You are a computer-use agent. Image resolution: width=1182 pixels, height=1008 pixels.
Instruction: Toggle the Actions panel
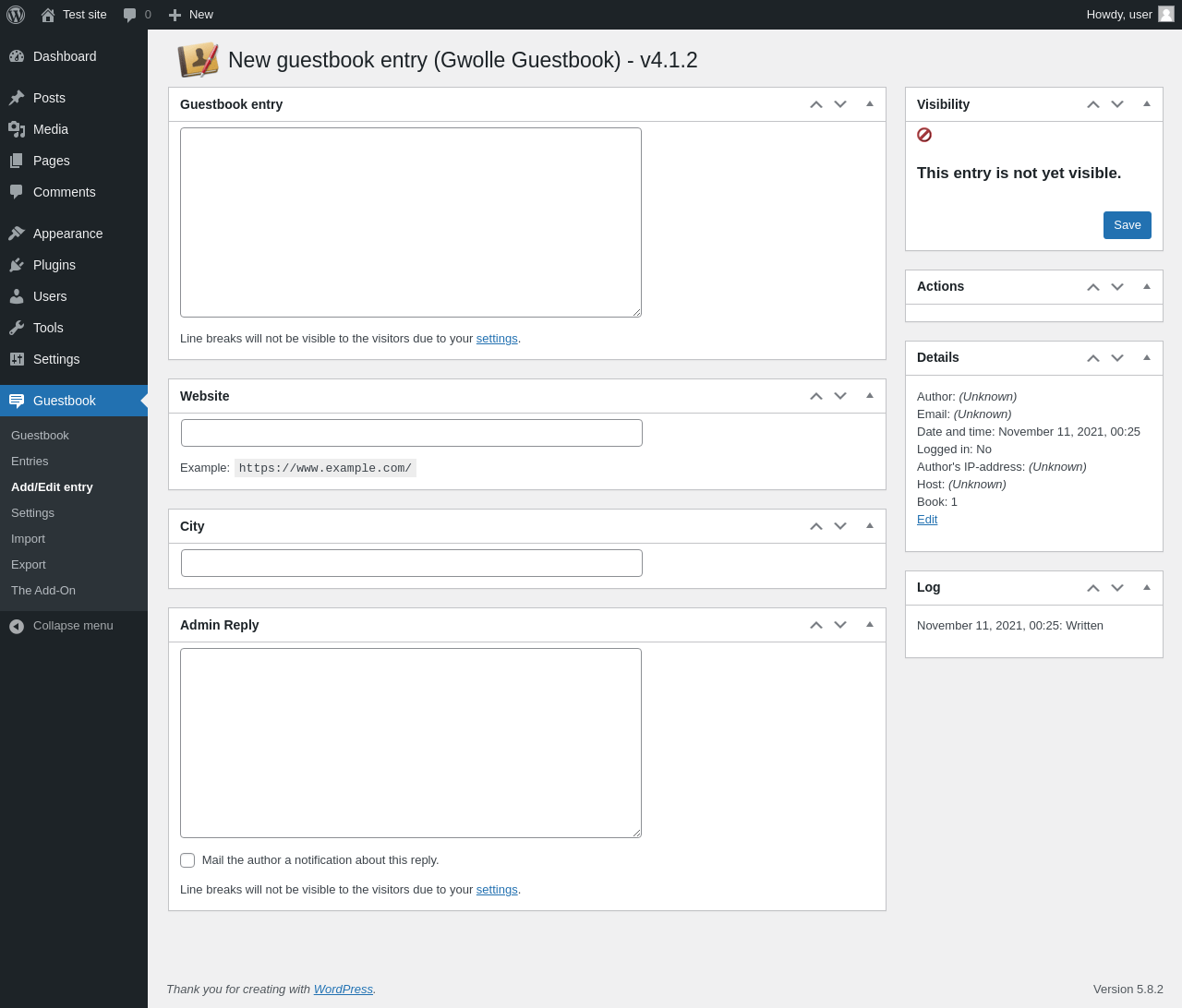coord(1147,287)
